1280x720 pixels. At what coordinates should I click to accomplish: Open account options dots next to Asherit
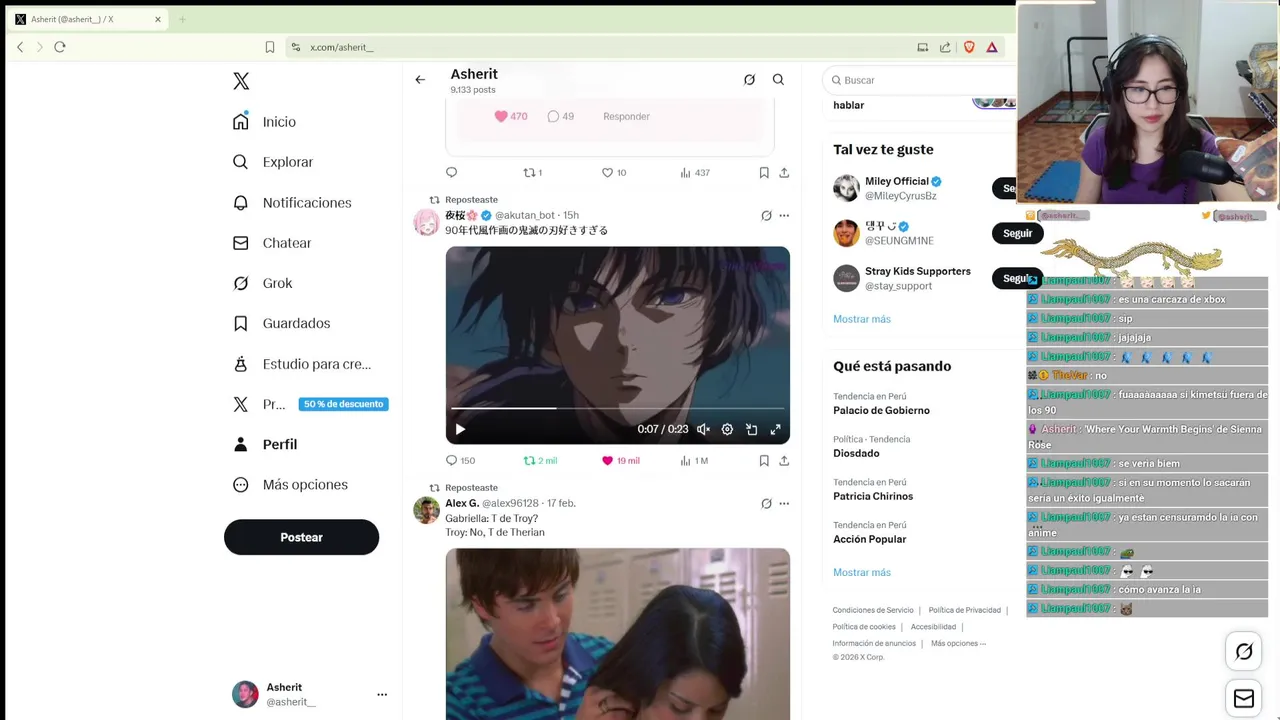pos(382,694)
